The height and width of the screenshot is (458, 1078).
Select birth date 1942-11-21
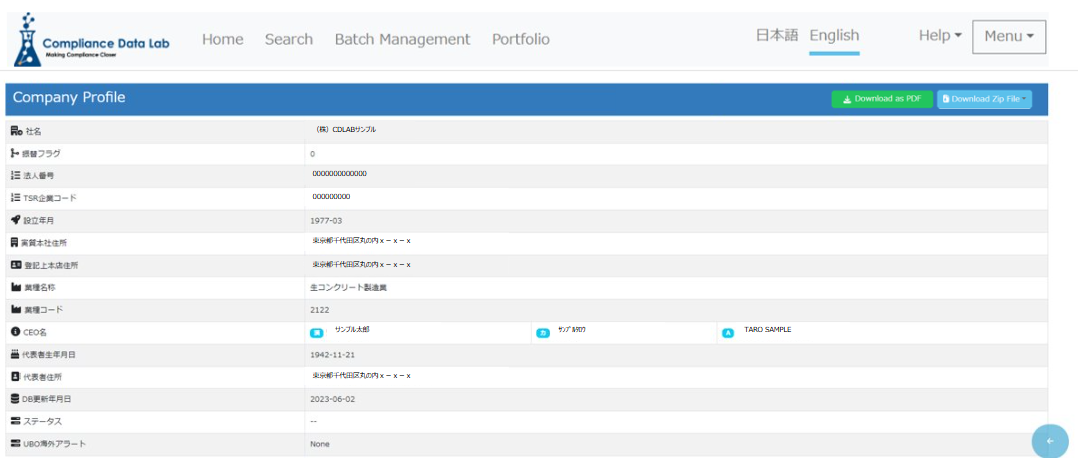pos(333,355)
